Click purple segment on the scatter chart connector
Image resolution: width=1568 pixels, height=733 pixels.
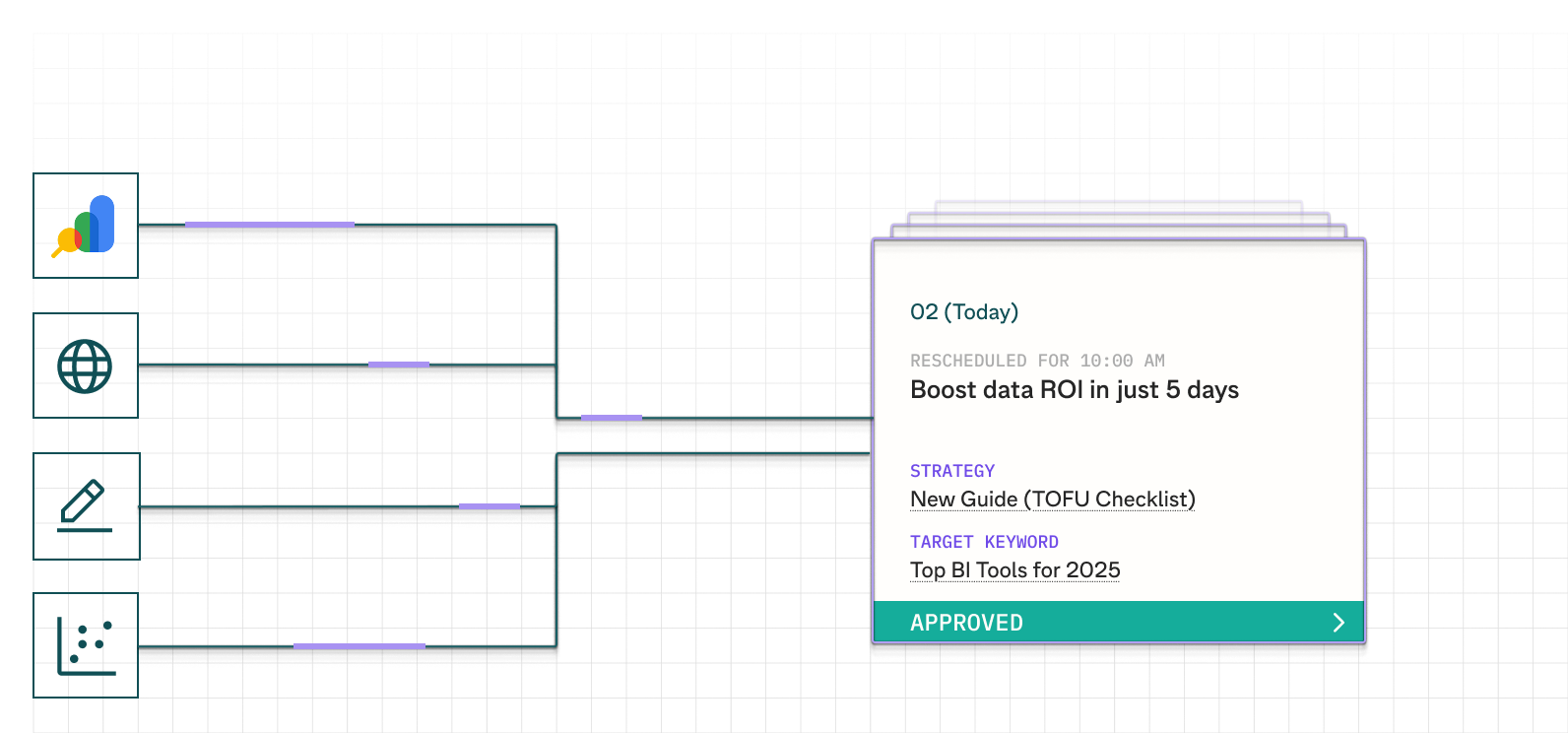[x=359, y=646]
